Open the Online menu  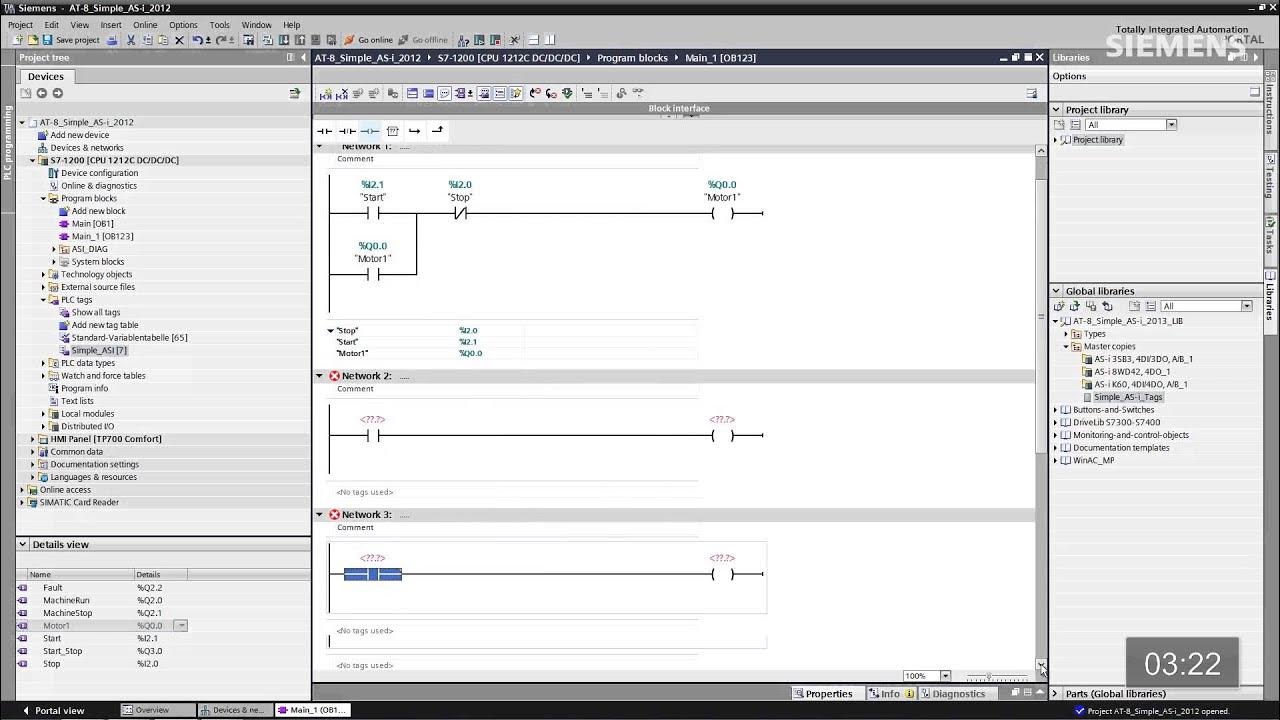(145, 25)
